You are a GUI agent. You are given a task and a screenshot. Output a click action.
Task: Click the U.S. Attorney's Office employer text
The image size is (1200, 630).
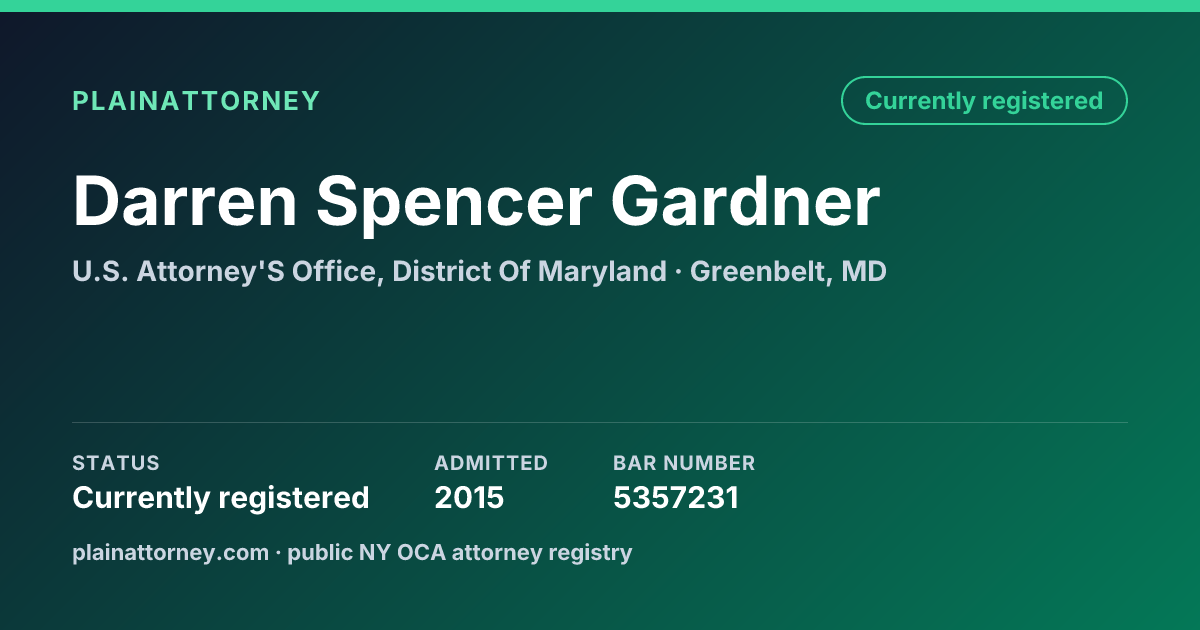(369, 271)
